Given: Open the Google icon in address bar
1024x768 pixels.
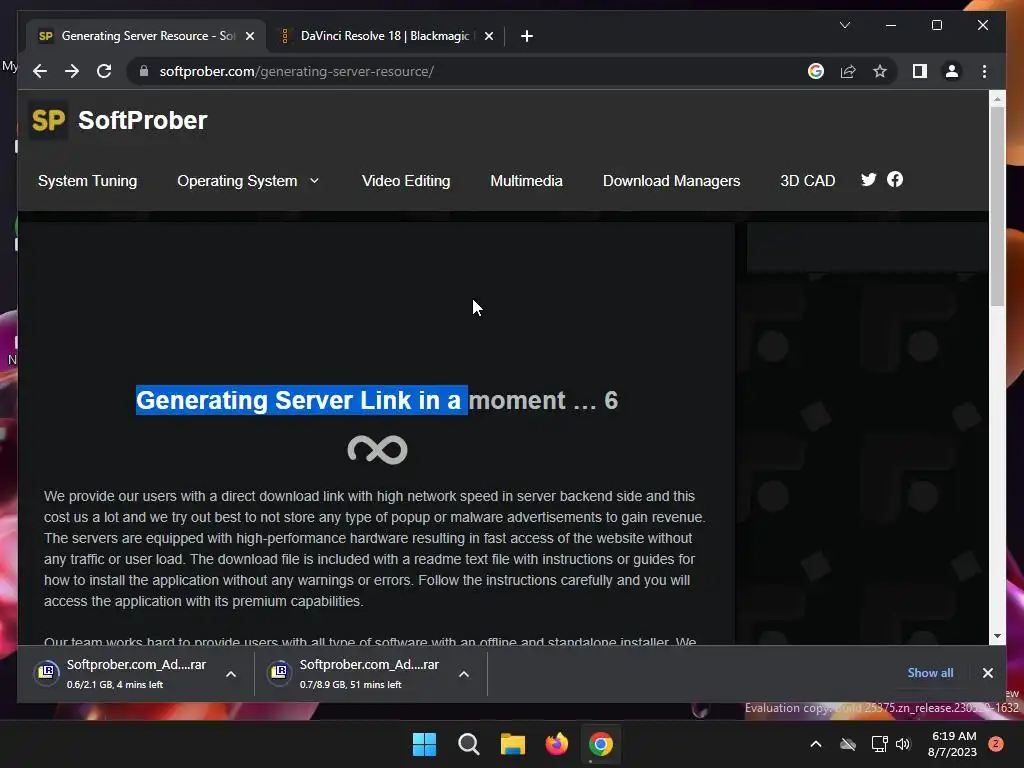Looking at the screenshot, I should click(x=816, y=71).
